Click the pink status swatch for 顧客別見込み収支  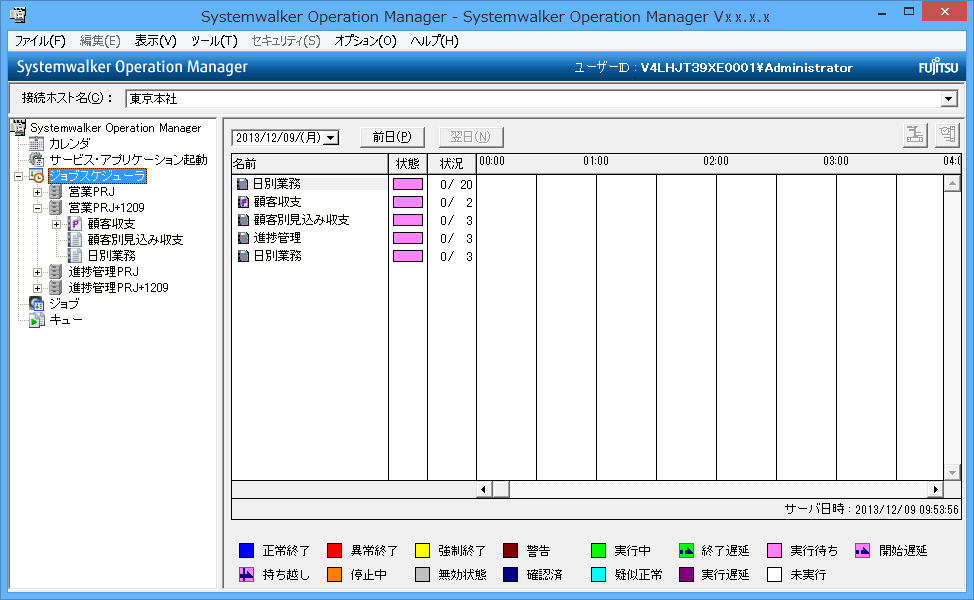tap(407, 220)
